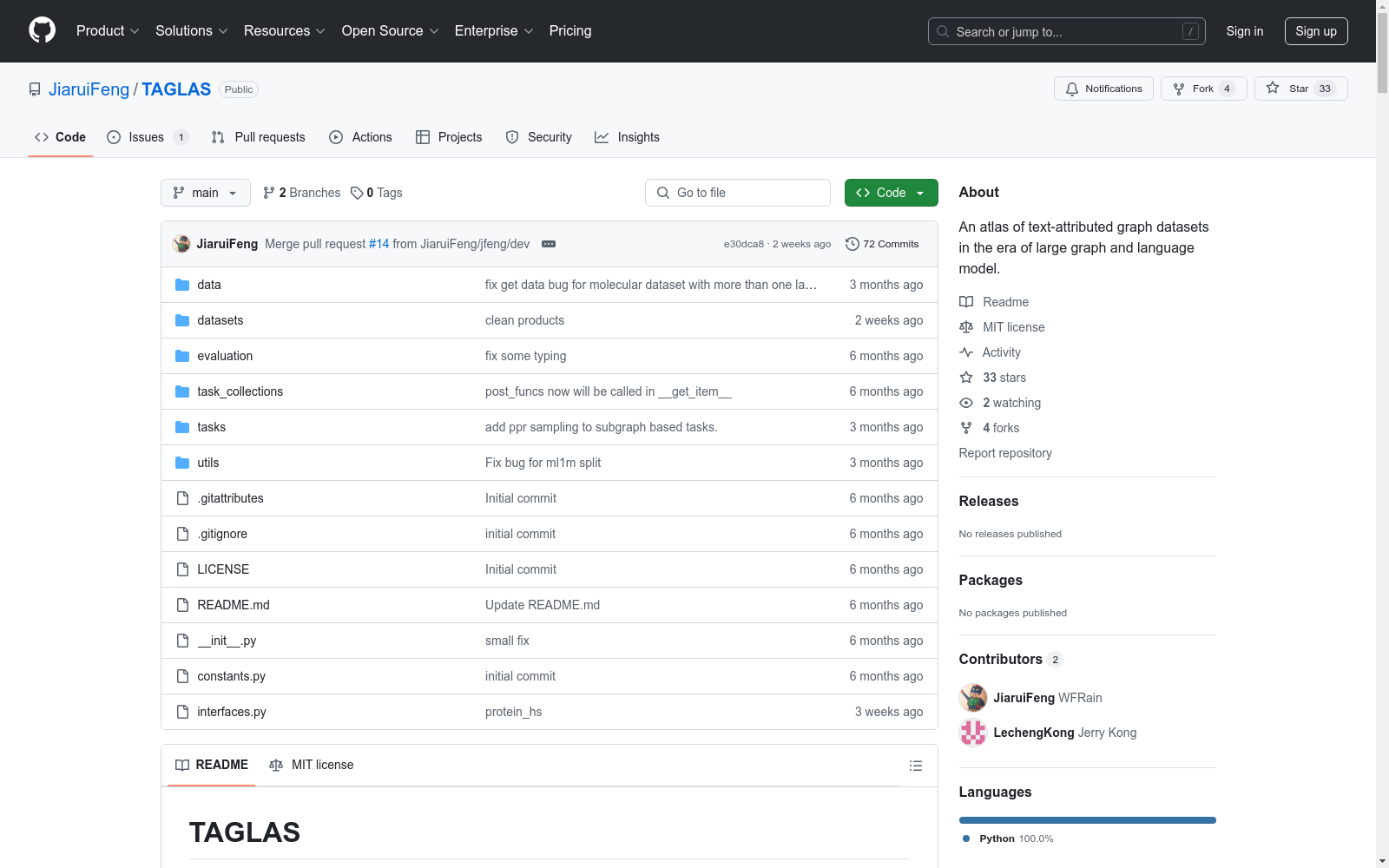The height and width of the screenshot is (868, 1389).
Task: Select the README tab in file viewer
Action: 212,765
